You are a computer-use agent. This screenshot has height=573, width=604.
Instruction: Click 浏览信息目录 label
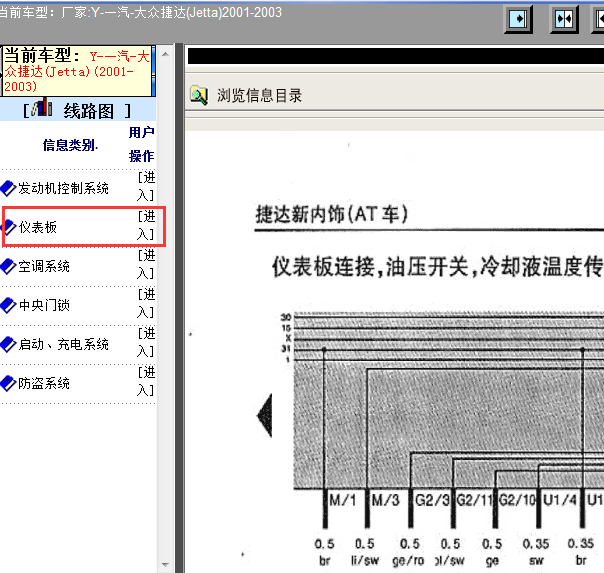[x=259, y=96]
